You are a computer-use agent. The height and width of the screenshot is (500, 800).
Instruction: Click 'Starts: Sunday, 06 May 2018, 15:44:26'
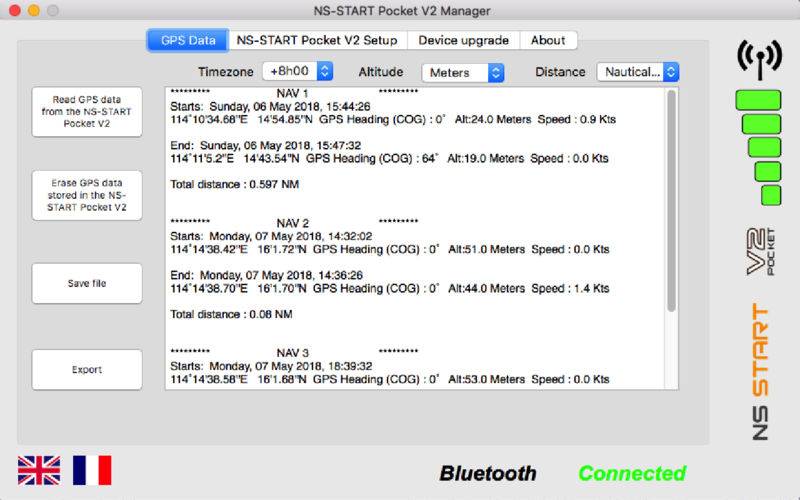270,107
